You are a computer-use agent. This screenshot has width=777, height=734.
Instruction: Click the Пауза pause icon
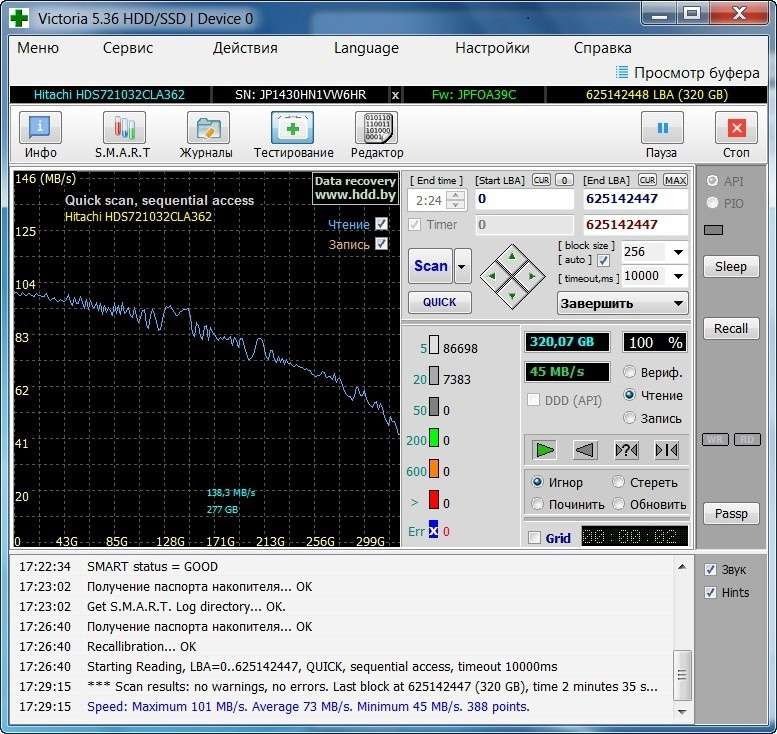click(661, 128)
